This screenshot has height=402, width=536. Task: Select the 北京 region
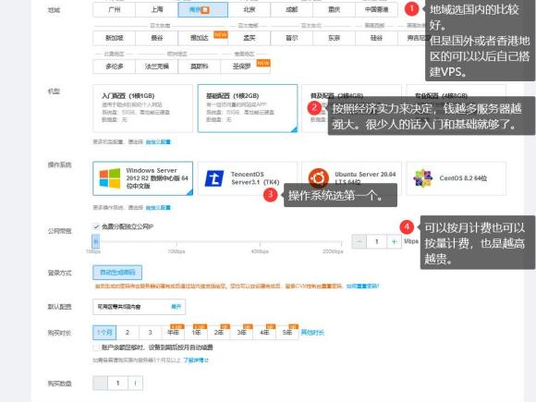249,10
